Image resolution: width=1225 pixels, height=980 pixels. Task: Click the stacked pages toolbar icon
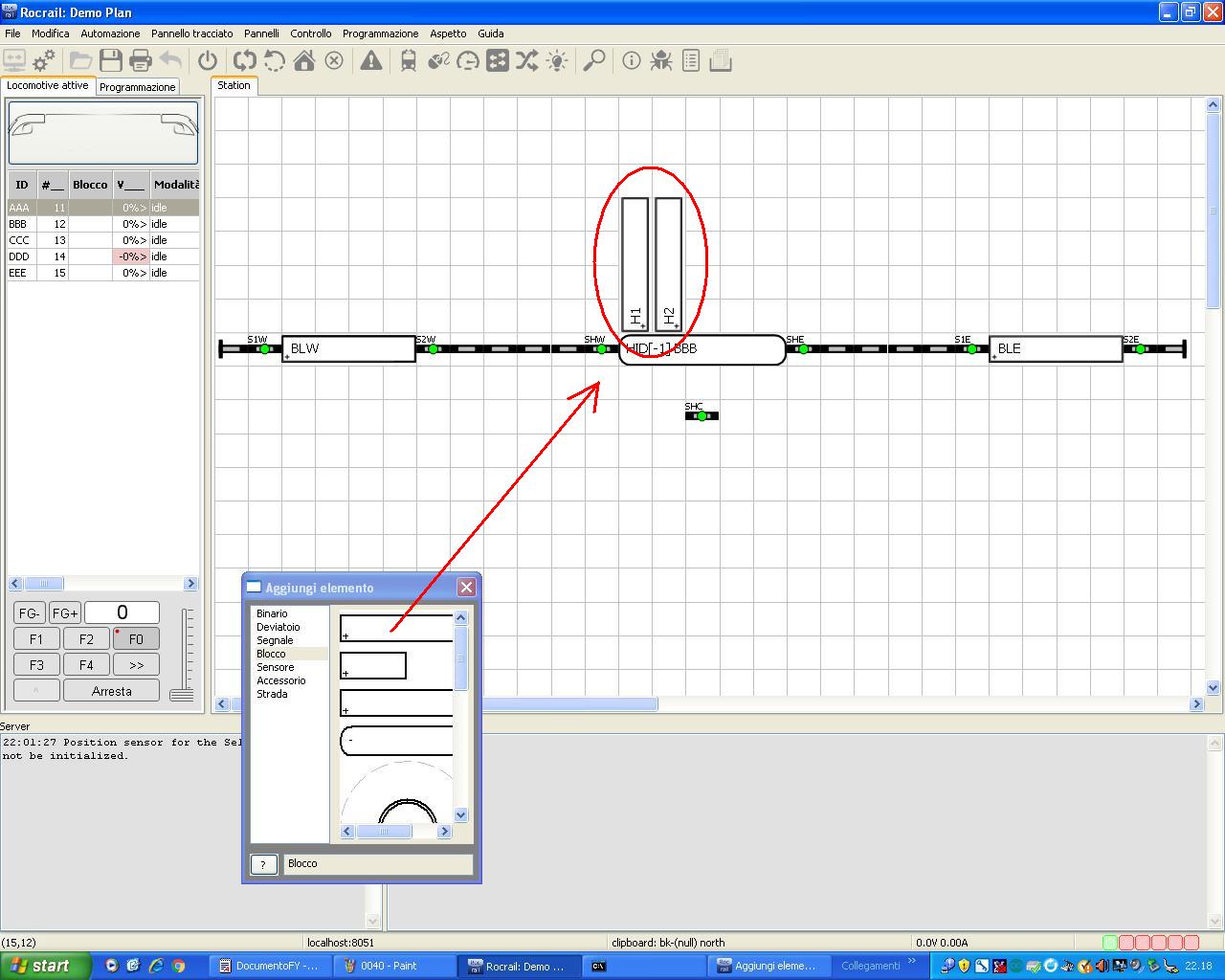(721, 61)
